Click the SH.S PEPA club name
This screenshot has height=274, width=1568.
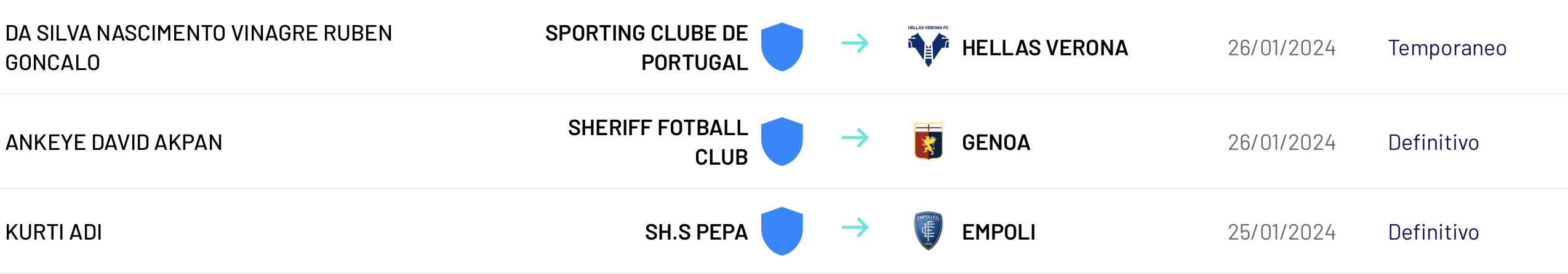click(x=696, y=232)
